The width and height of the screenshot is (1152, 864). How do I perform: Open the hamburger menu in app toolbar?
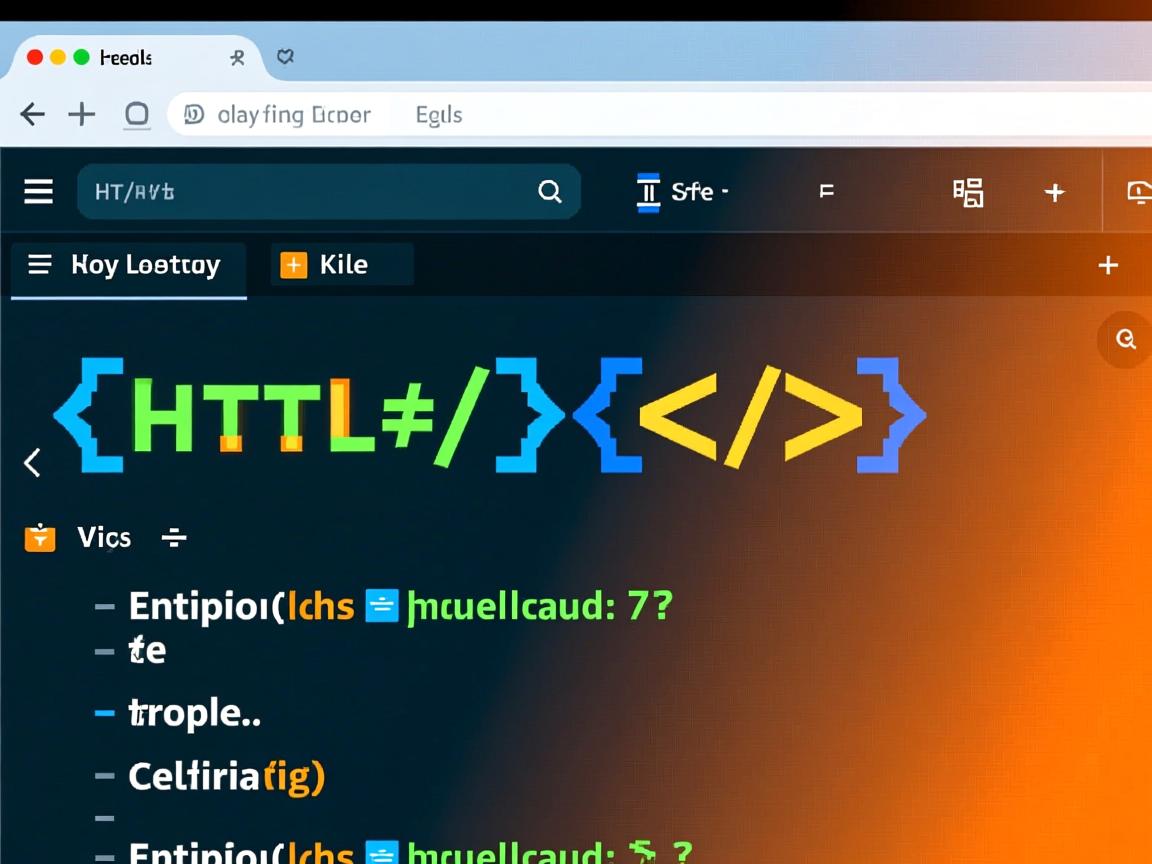coord(38,191)
